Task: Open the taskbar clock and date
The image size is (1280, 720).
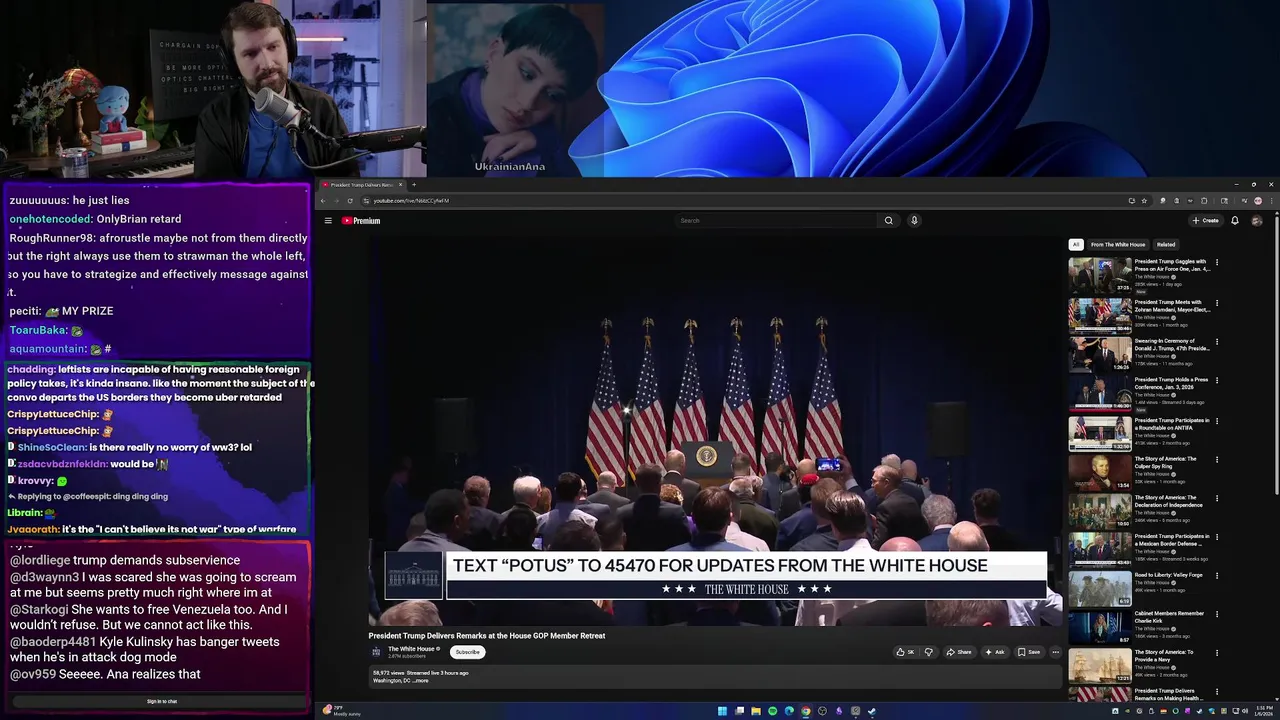Action: (1264, 710)
